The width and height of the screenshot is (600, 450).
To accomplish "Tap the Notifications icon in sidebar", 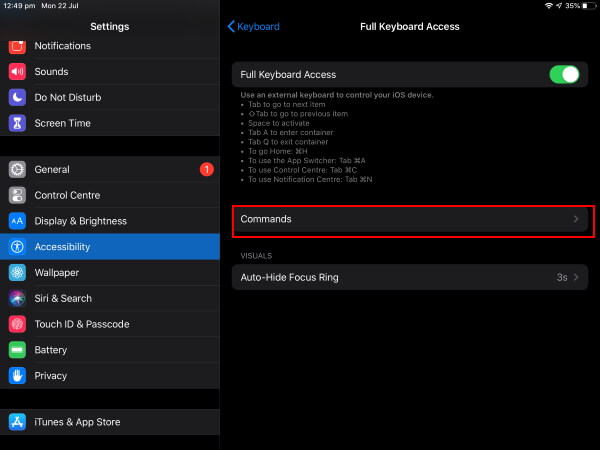I will coord(17,46).
